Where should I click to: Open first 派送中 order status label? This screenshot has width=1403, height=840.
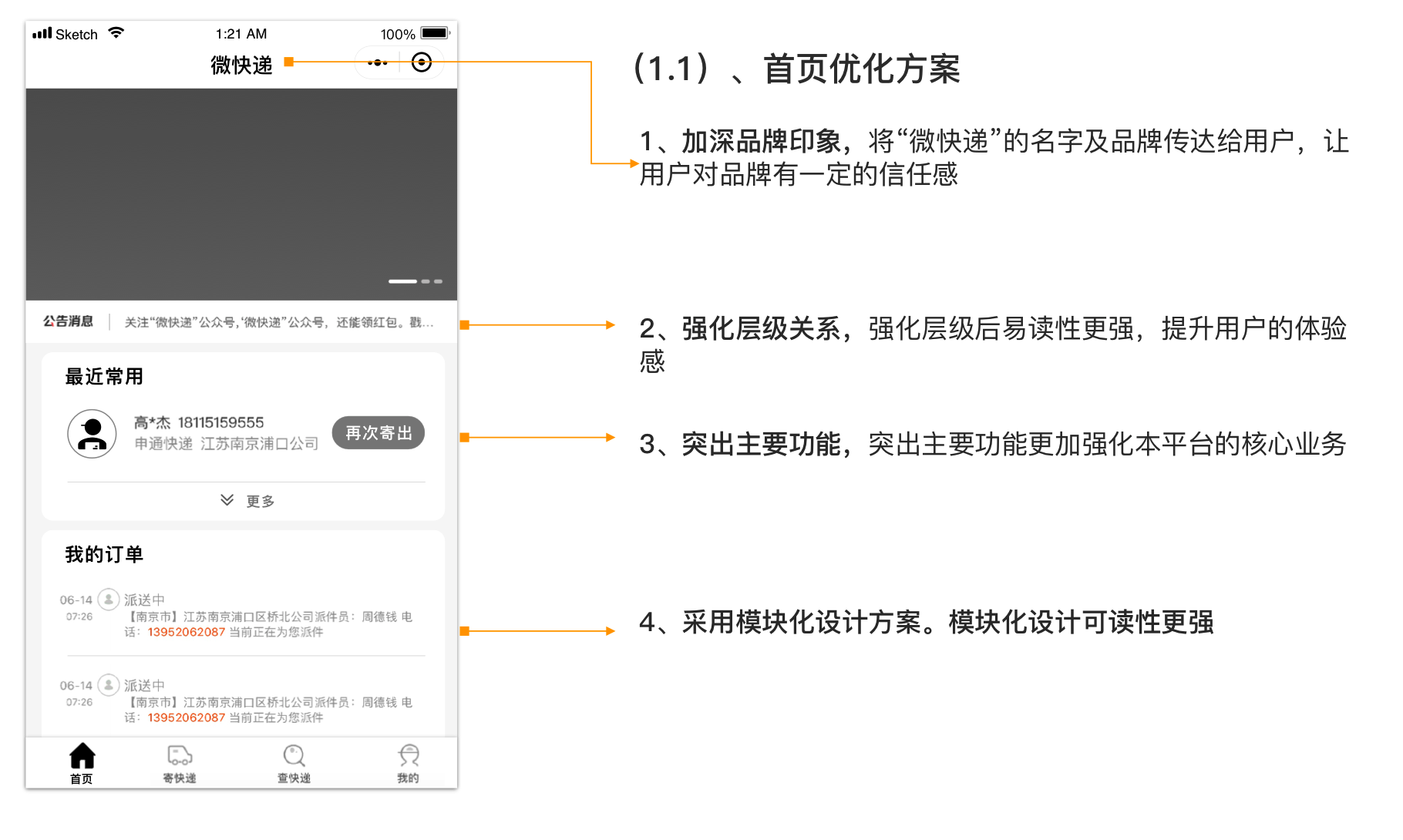tap(144, 600)
